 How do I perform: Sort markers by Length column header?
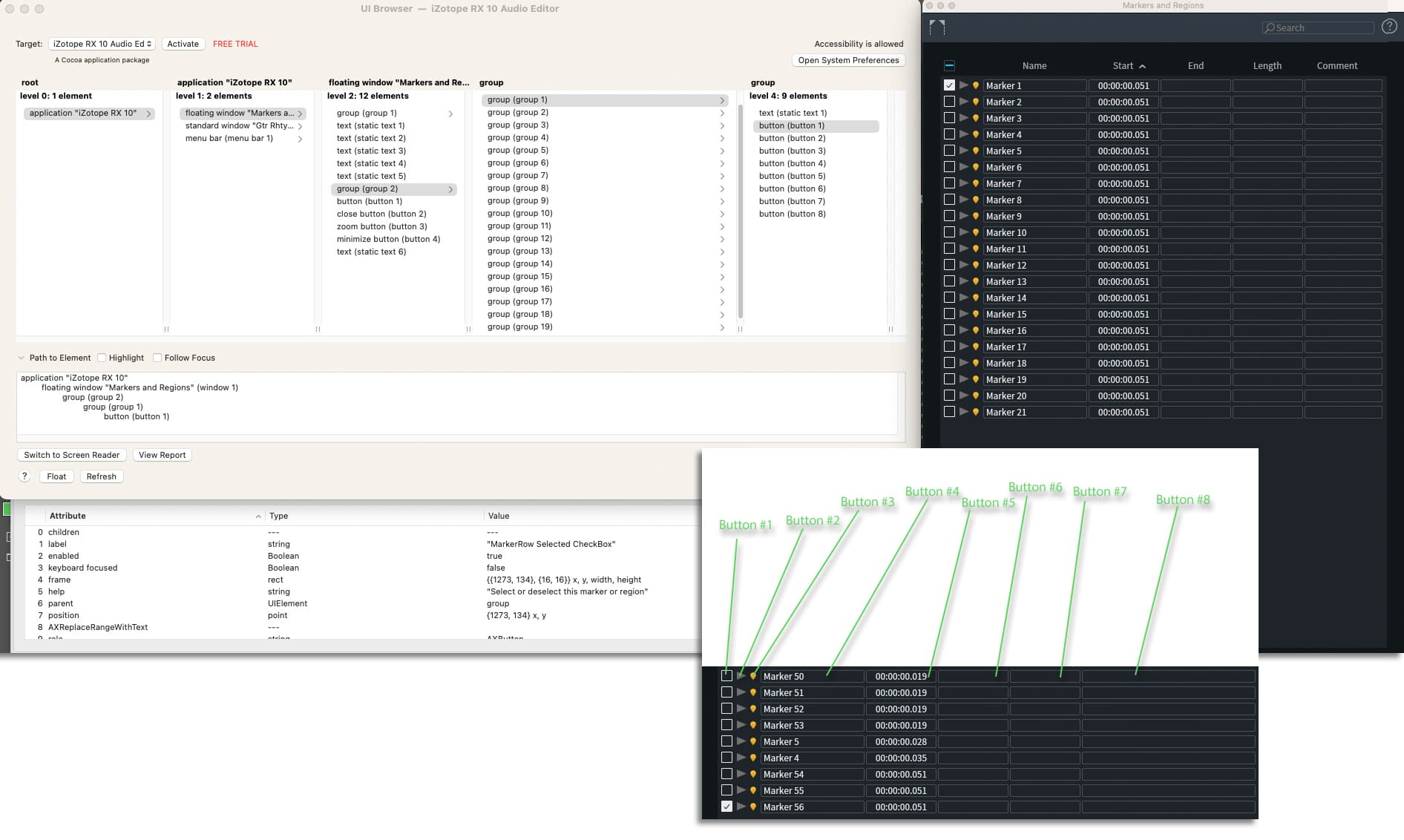(x=1267, y=66)
